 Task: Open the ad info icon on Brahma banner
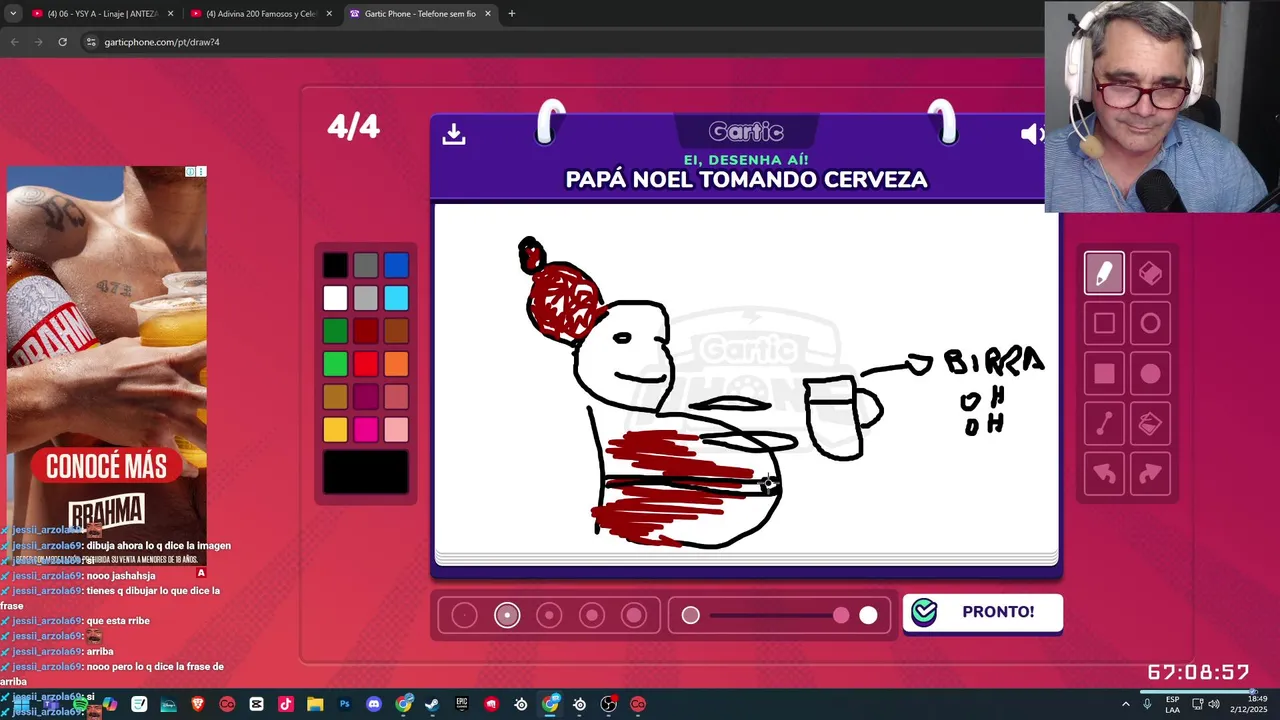pyautogui.click(x=190, y=172)
